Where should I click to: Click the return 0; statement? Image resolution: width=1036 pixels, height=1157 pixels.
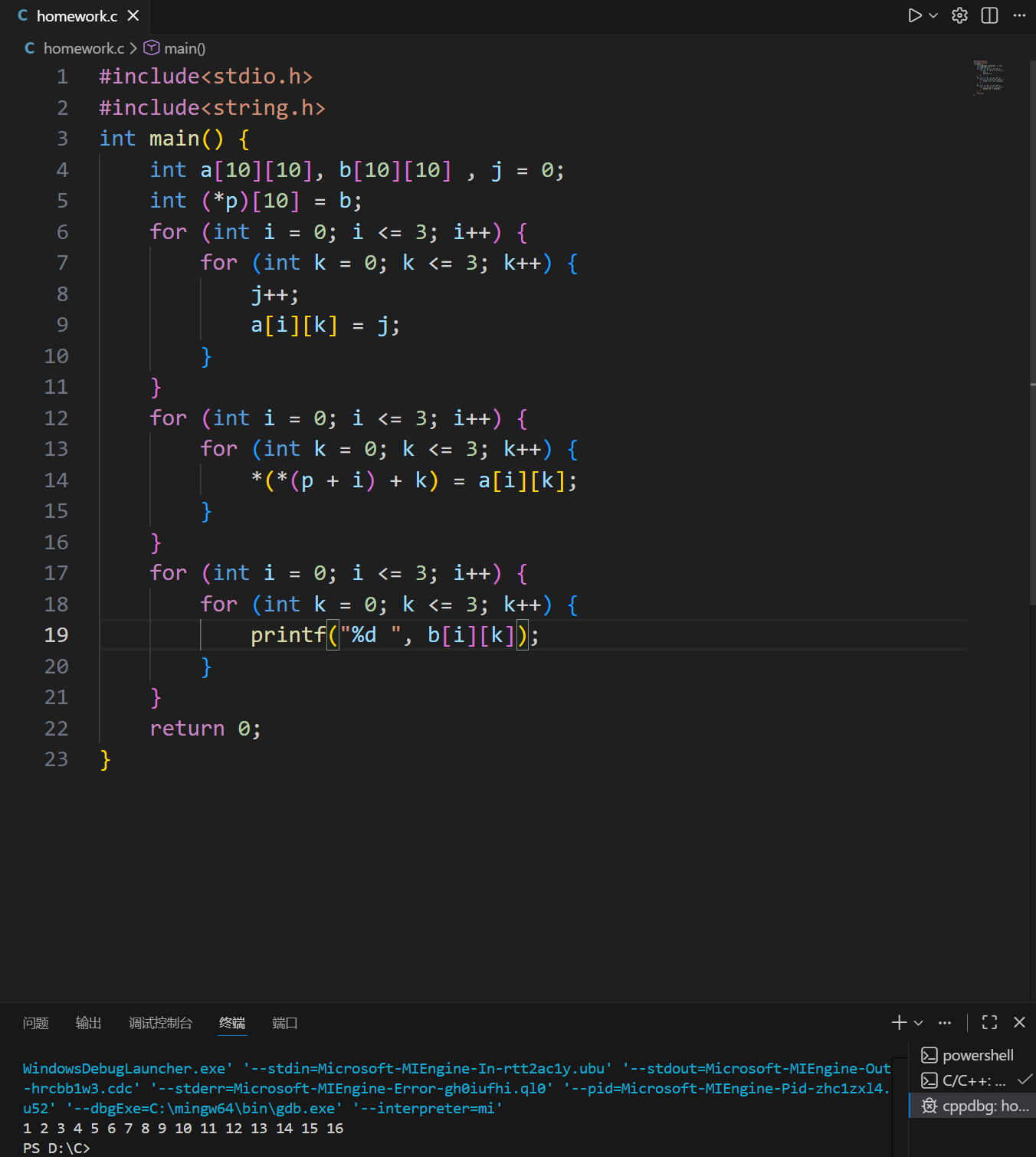tap(205, 729)
